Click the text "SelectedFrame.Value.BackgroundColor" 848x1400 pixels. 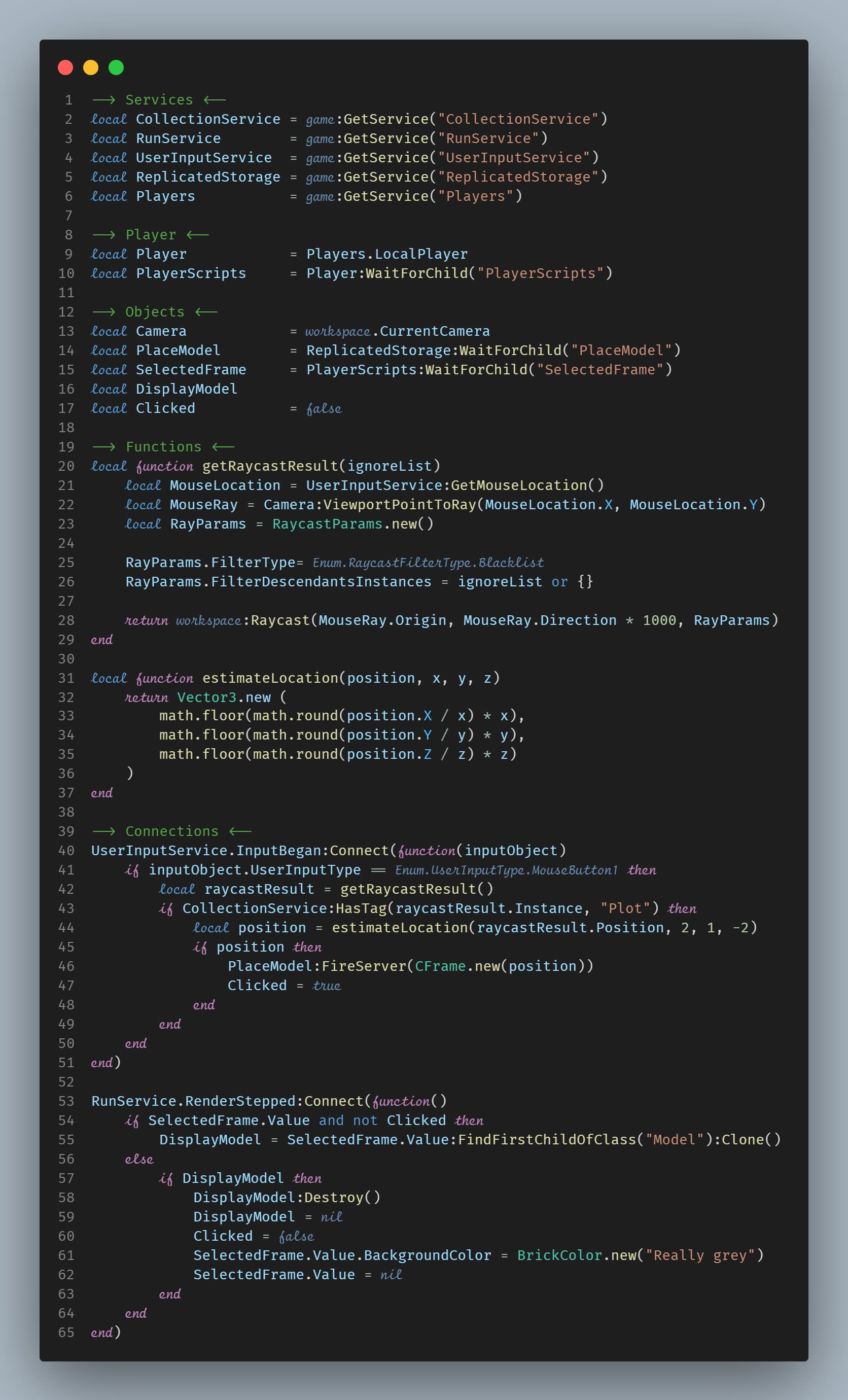pyautogui.click(x=342, y=1256)
